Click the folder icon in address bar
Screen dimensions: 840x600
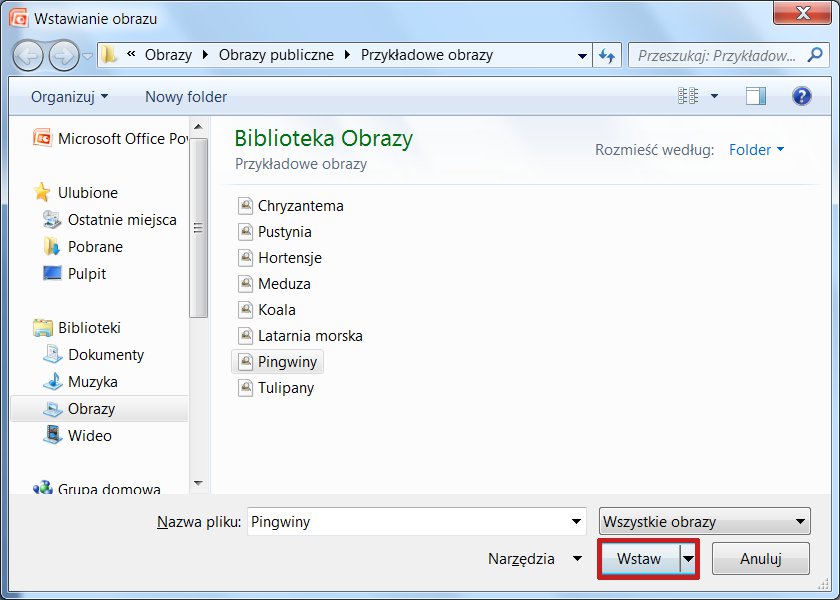109,55
